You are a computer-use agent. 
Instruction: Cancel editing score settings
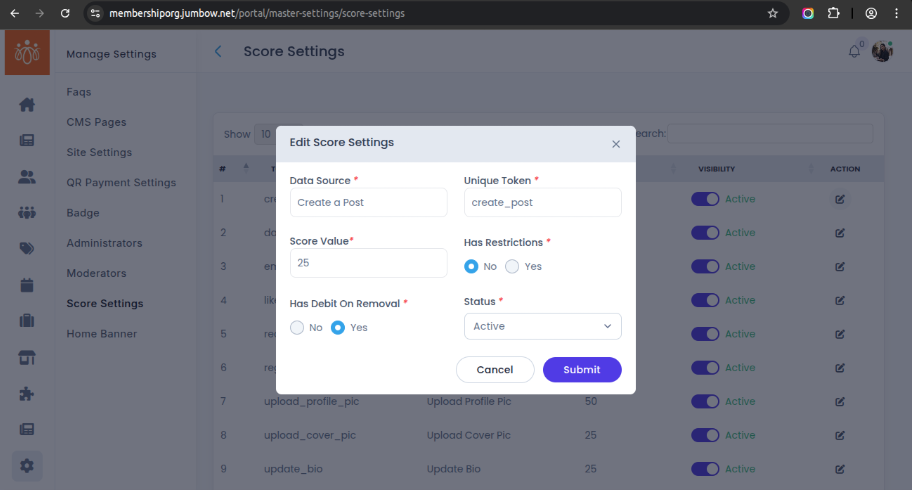(x=494, y=370)
